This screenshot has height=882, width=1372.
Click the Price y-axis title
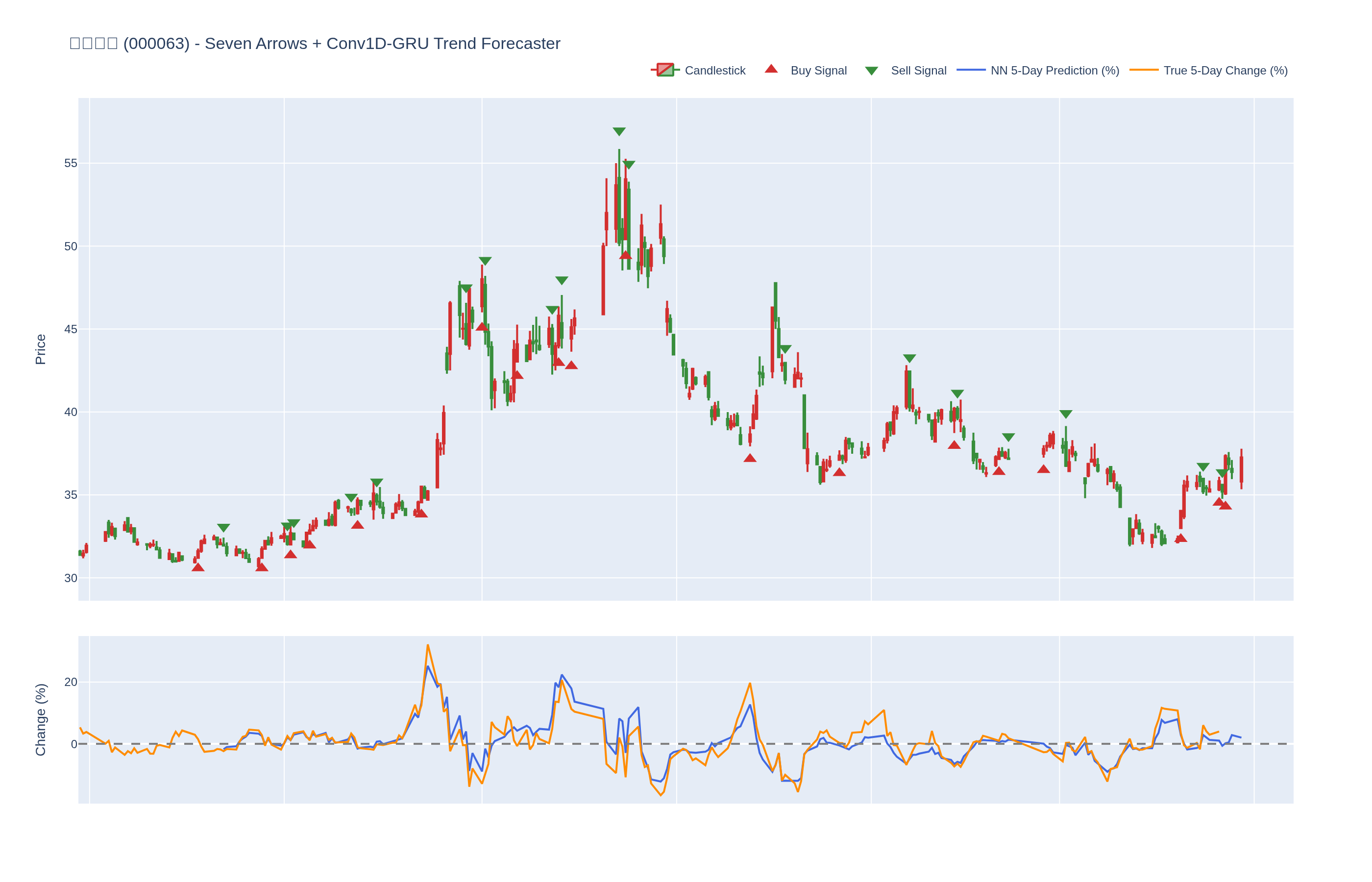(x=40, y=349)
